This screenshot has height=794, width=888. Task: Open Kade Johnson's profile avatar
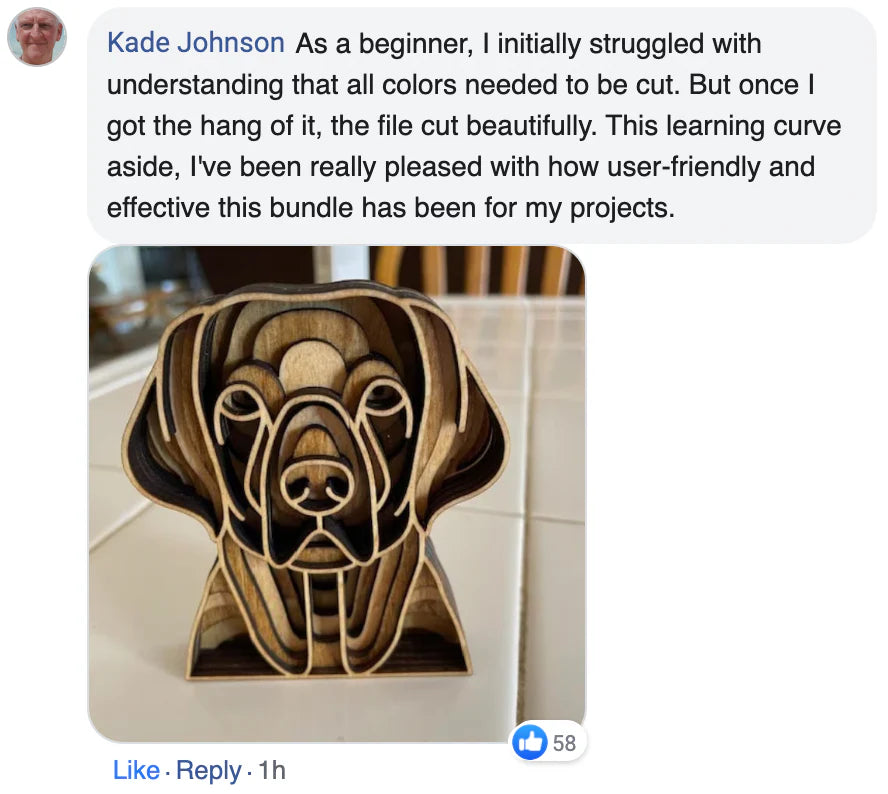37,37
